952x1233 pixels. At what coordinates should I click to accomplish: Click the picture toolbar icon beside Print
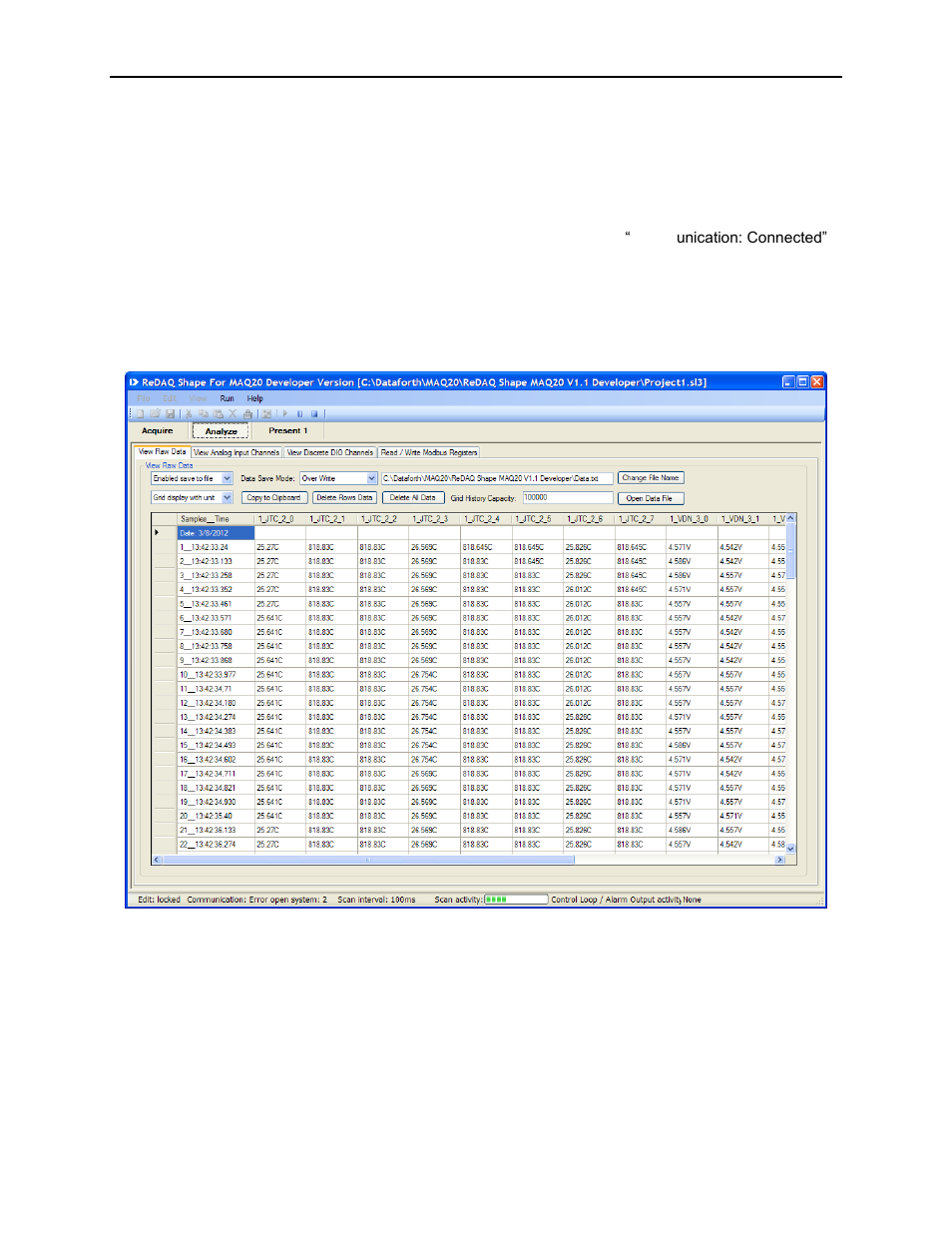tap(266, 413)
